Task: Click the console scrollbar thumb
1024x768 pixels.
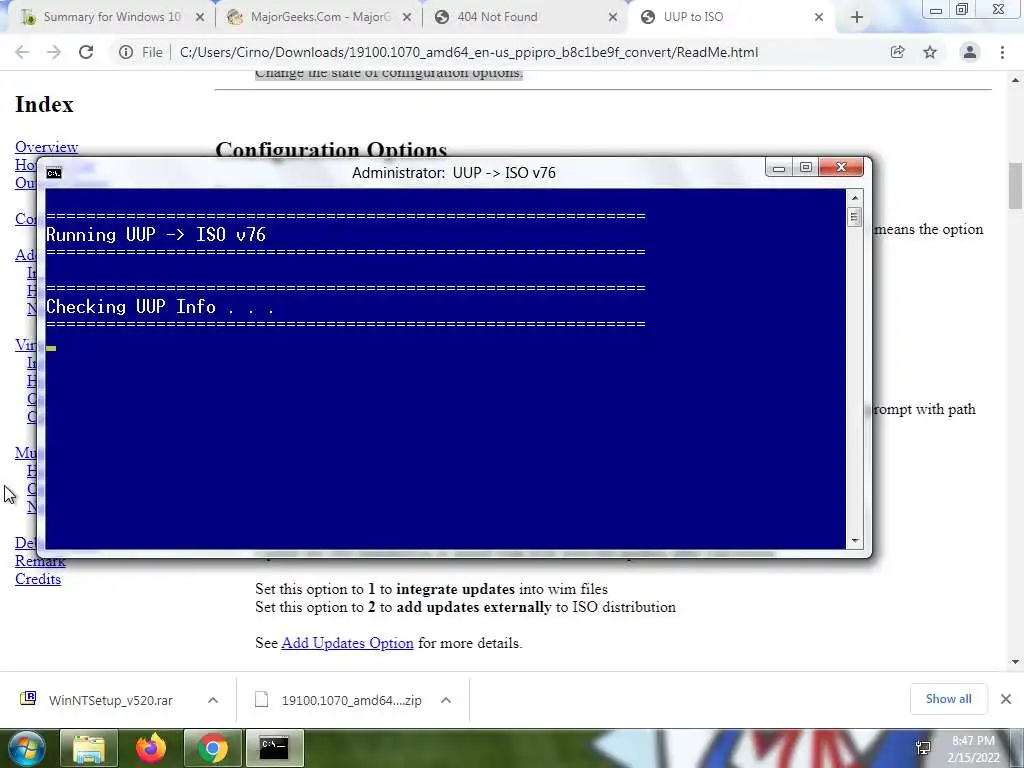Action: (854, 216)
